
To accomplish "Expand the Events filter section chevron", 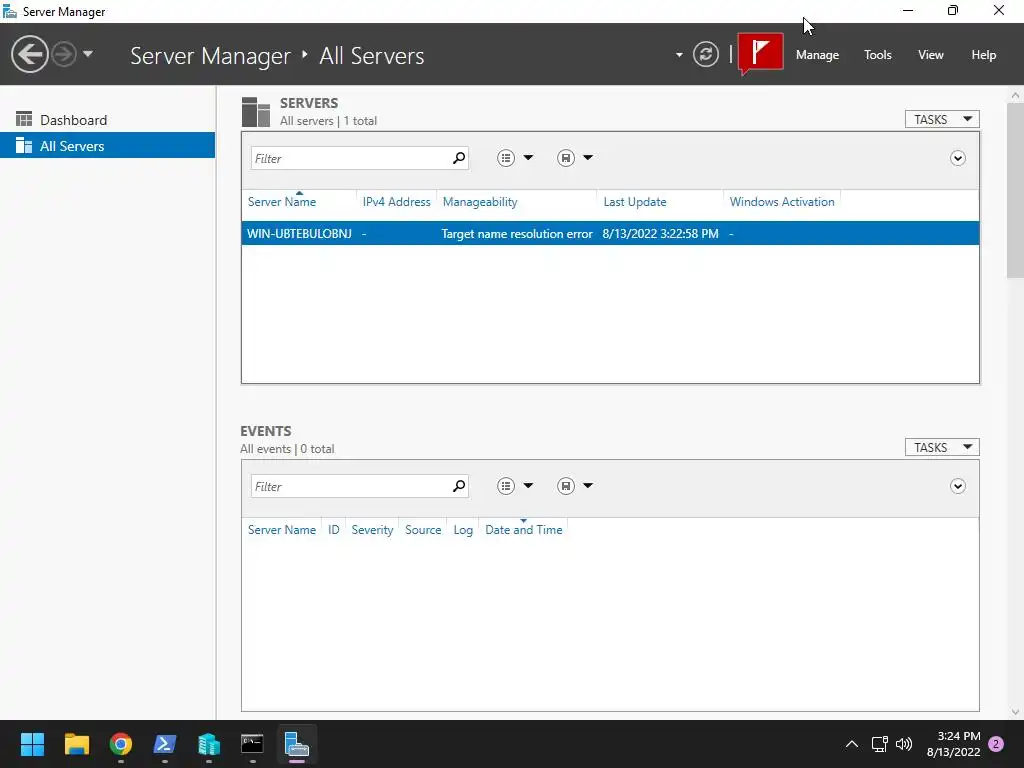I will point(957,486).
